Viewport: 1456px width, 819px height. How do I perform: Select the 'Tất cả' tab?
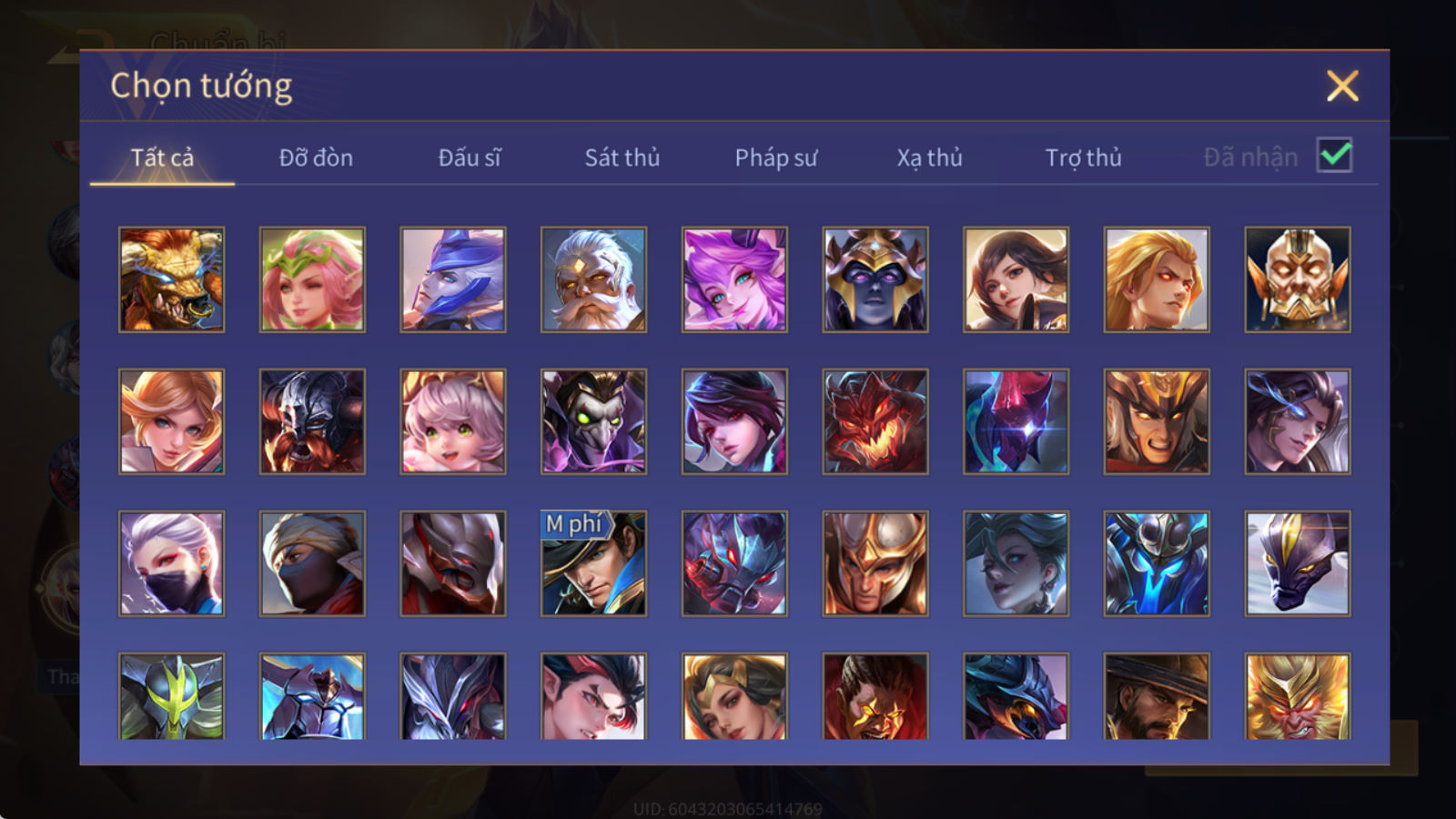click(x=162, y=157)
